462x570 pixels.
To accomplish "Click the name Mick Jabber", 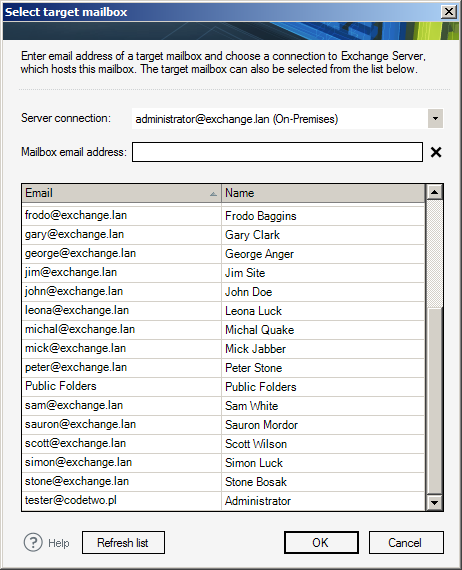I will point(255,349).
